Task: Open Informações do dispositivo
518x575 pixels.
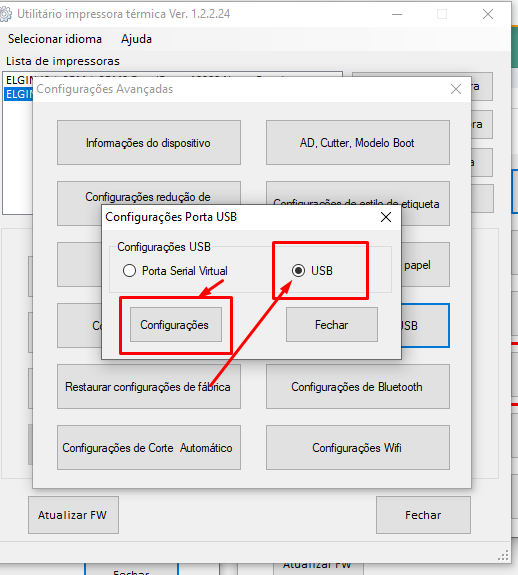Action: click(149, 143)
